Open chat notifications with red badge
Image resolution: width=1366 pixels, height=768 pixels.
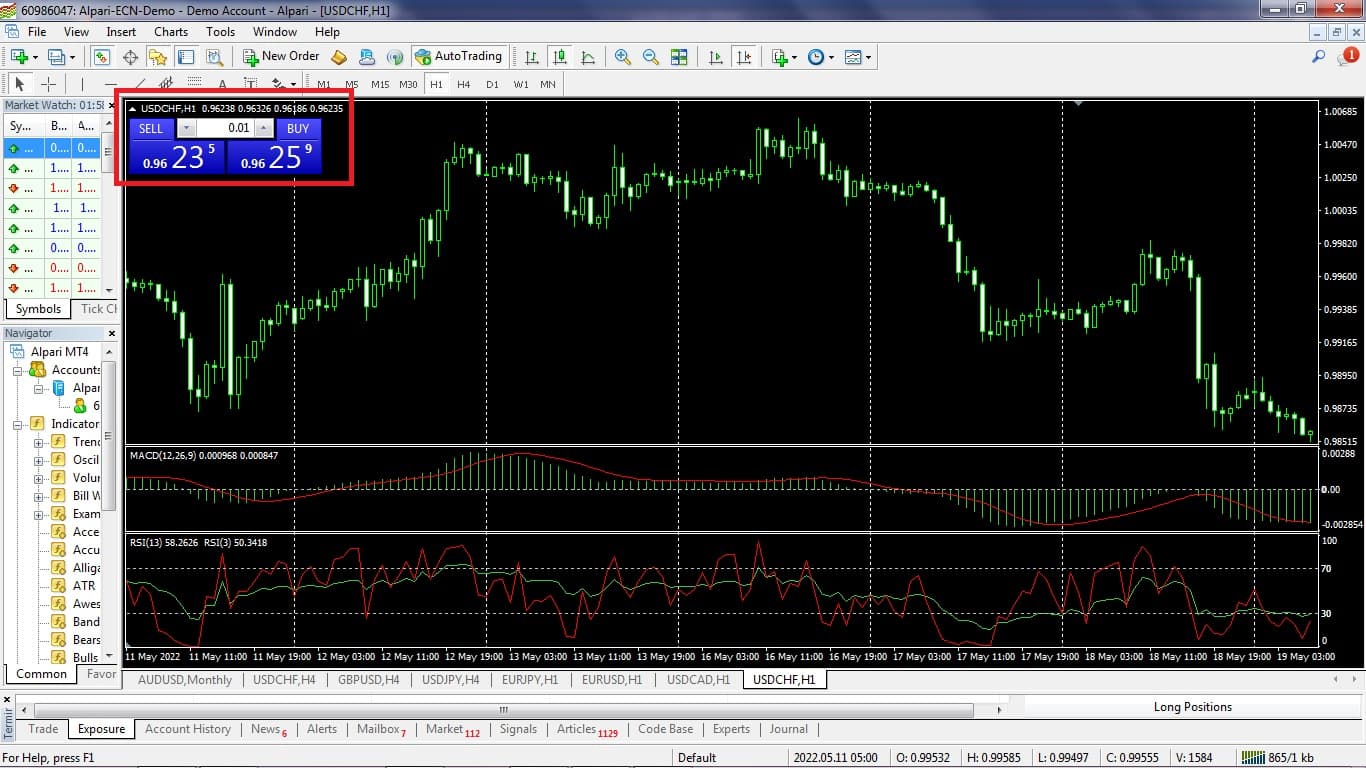(1346, 57)
